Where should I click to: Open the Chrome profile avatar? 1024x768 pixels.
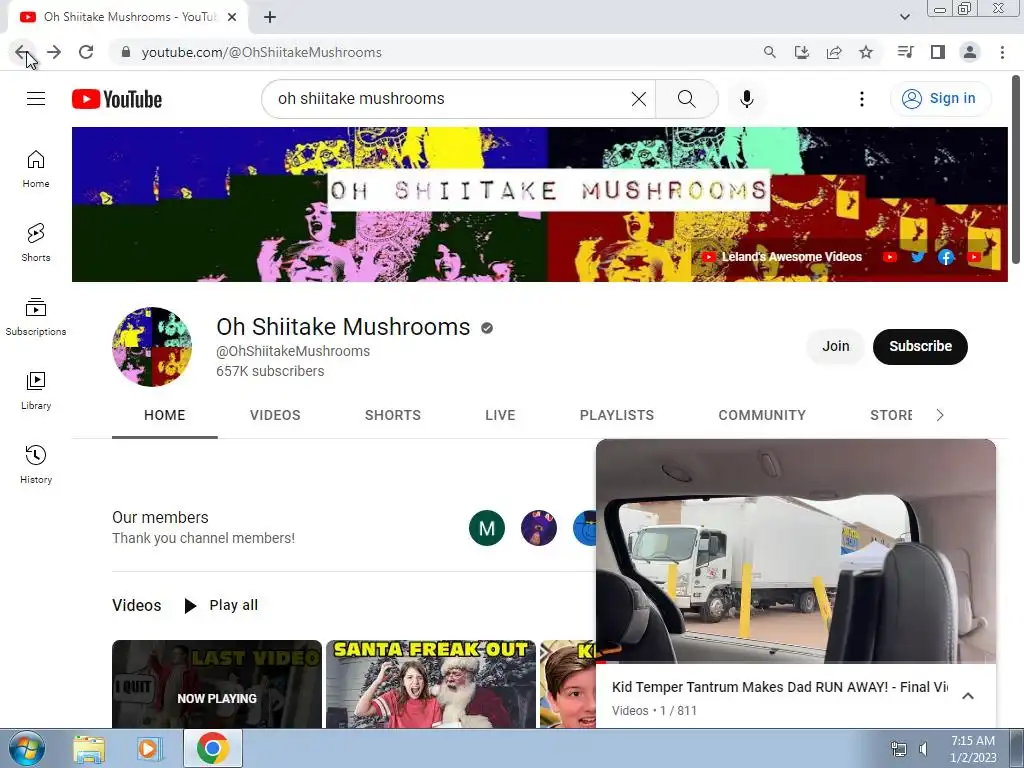click(970, 52)
